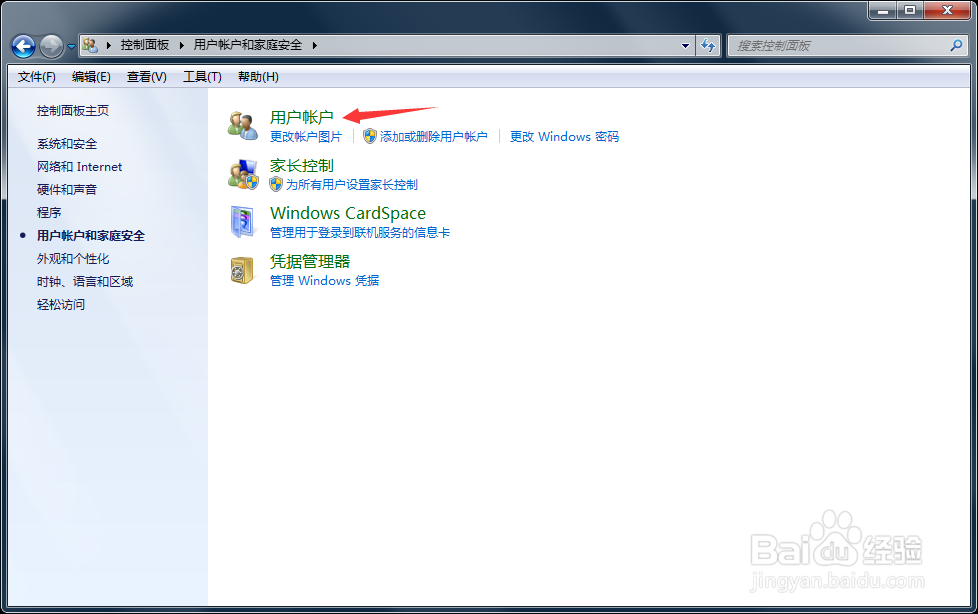Click 更改 Windows 密码

(563, 137)
